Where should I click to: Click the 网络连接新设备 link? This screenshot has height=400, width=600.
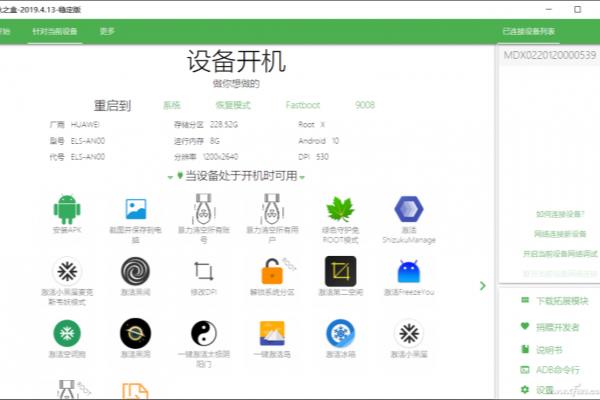(x=560, y=233)
